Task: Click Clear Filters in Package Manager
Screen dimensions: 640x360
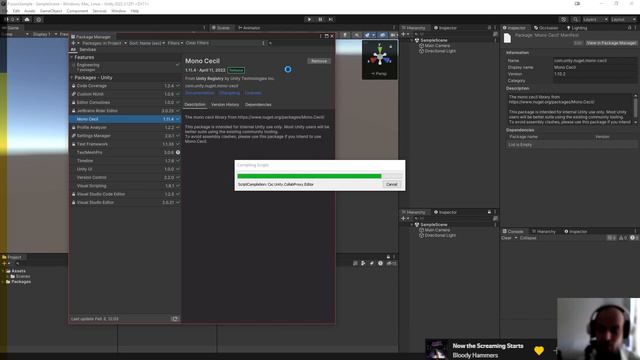Action: [197, 43]
